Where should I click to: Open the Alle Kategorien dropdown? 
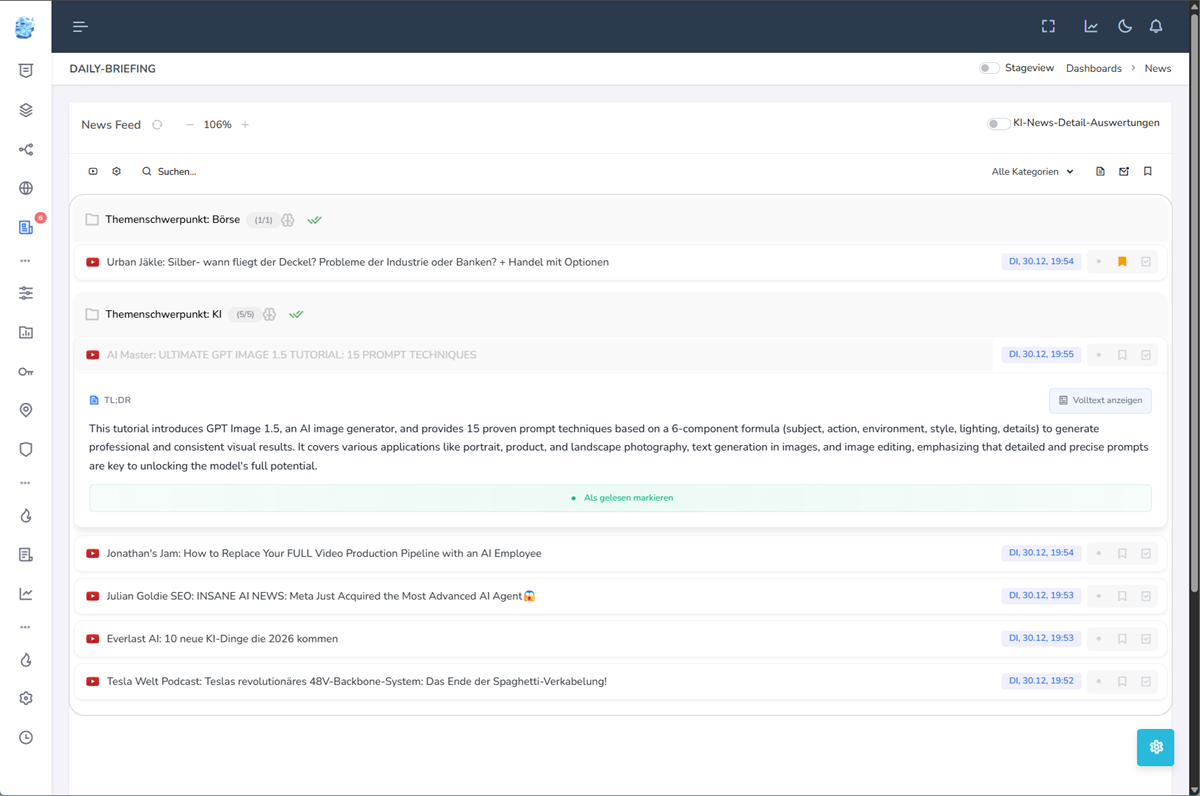click(x=1032, y=172)
